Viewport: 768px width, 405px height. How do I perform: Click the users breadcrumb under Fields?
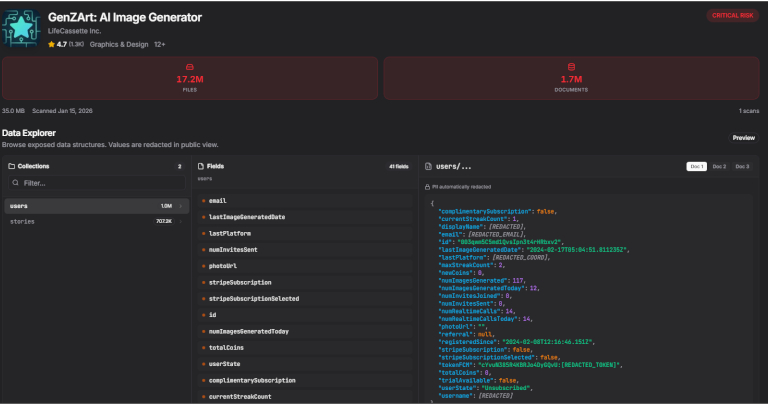[205, 179]
